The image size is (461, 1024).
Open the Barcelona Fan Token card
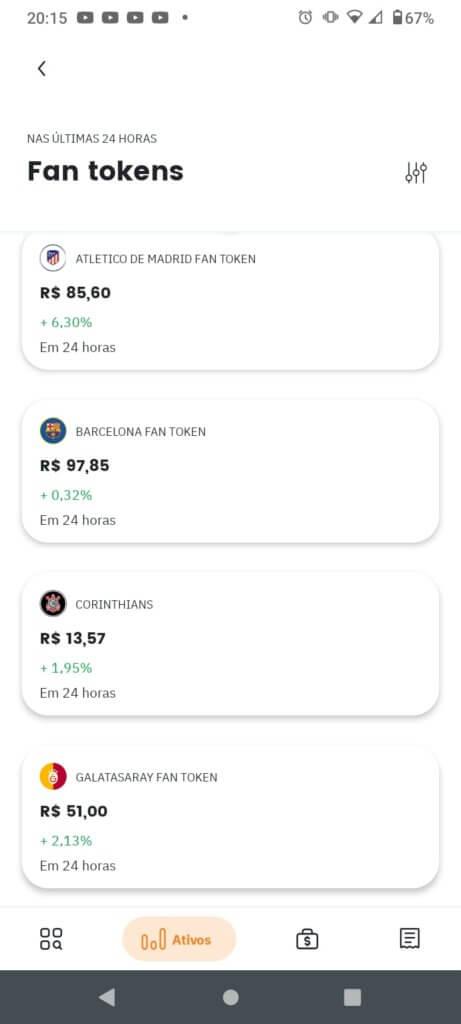(230, 472)
